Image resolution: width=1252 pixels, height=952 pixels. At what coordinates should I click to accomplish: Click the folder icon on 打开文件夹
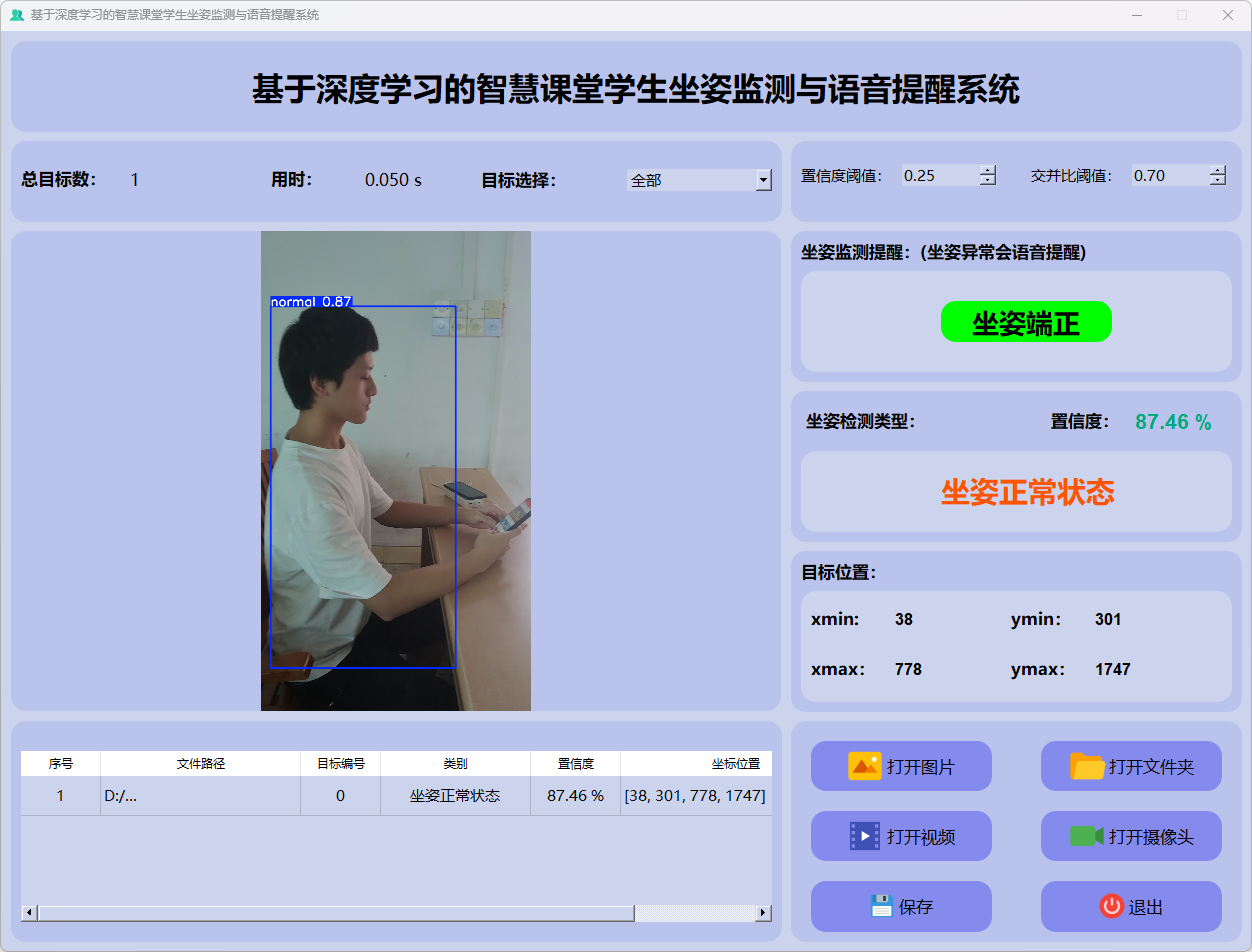[1087, 766]
